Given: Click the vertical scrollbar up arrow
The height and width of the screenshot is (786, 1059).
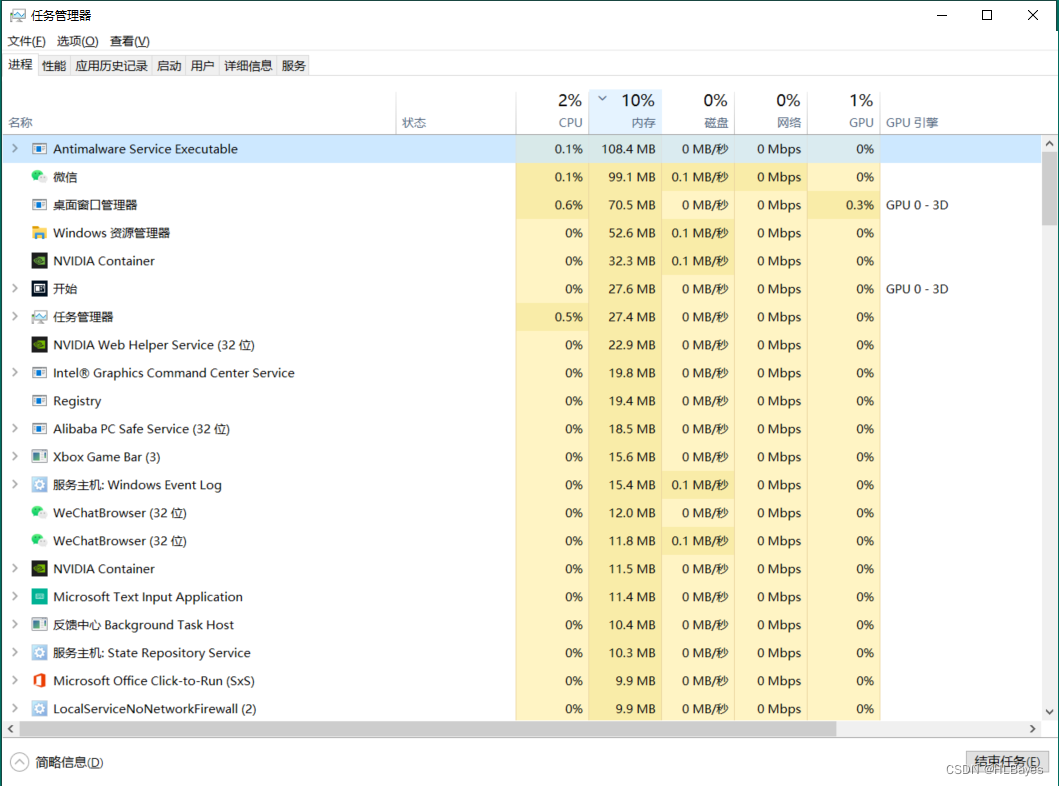Looking at the screenshot, I should point(1049,144).
